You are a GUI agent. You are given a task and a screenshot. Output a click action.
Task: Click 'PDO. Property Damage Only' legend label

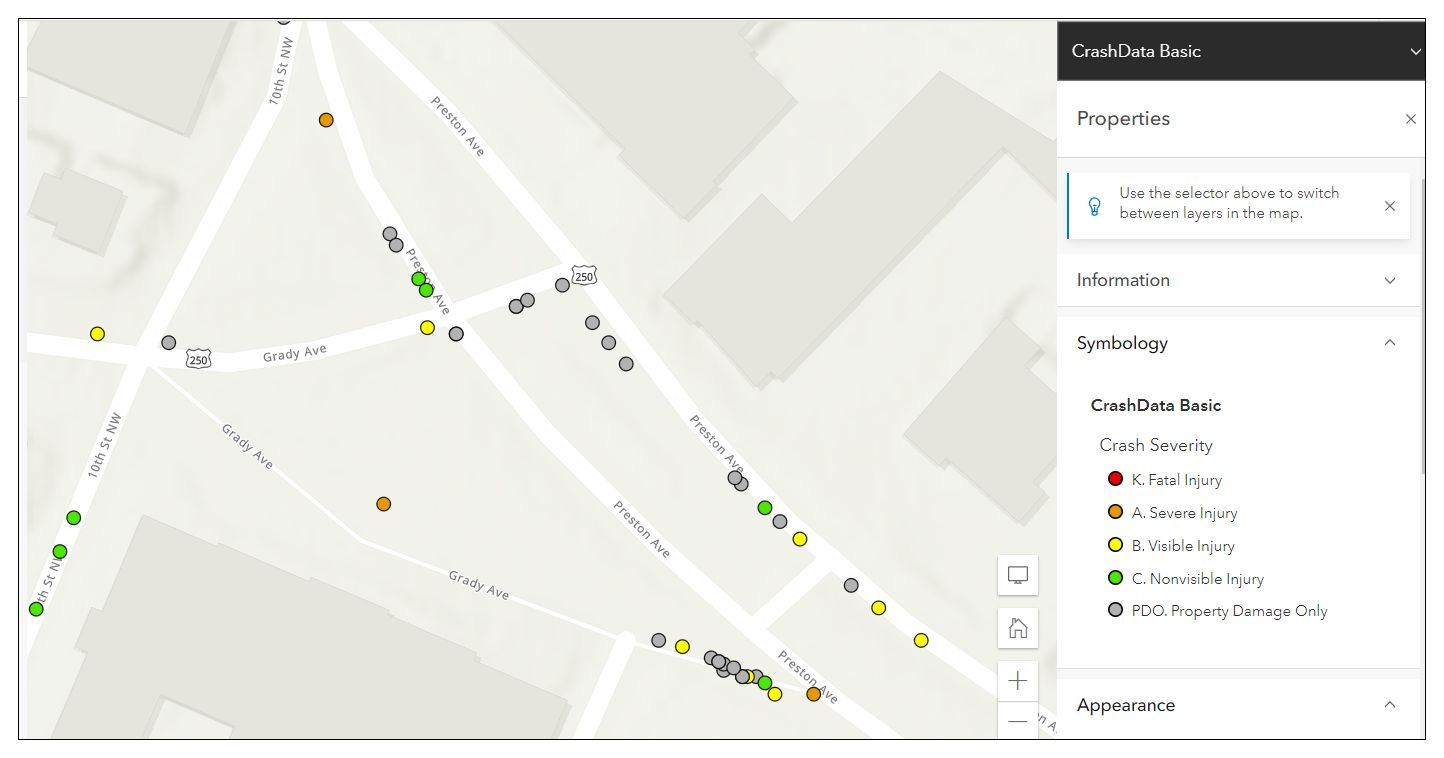(1229, 611)
